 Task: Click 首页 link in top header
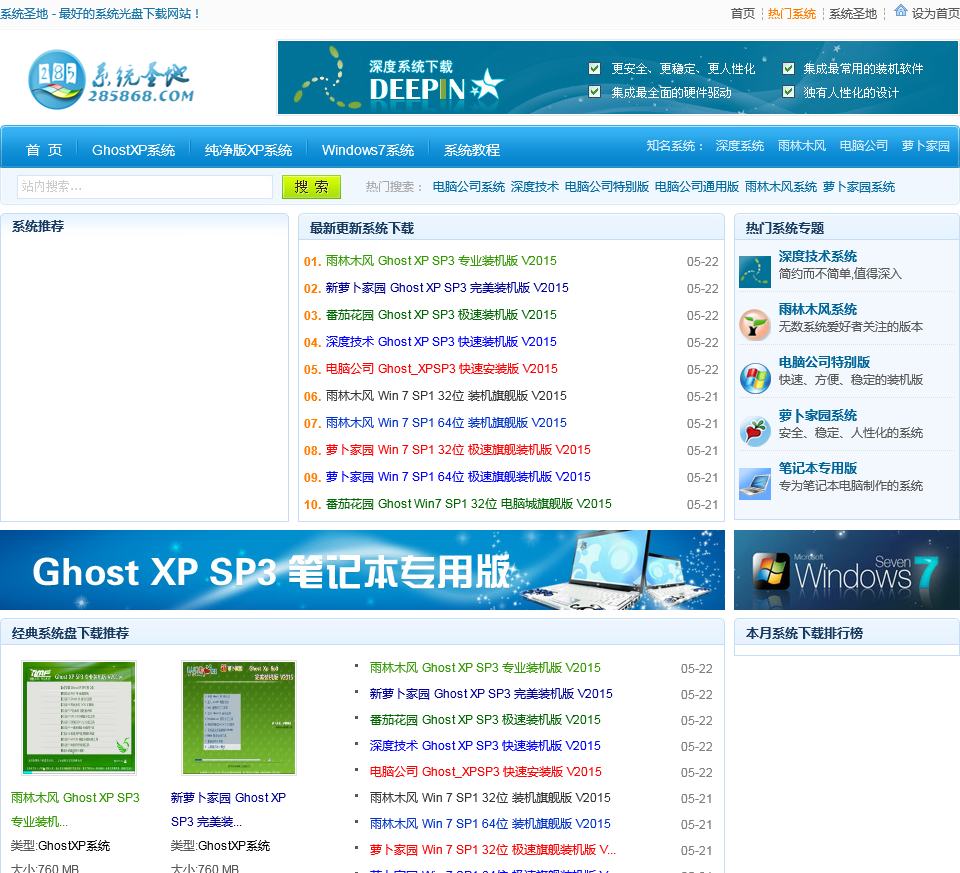(743, 13)
